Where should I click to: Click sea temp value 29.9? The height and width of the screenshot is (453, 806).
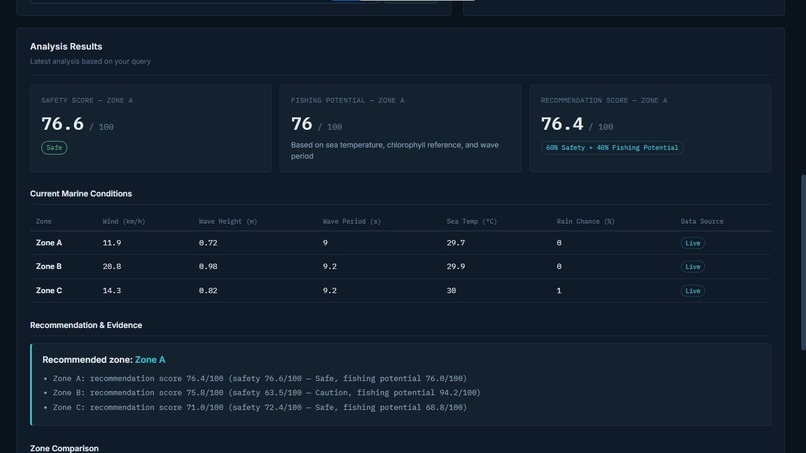[455, 266]
